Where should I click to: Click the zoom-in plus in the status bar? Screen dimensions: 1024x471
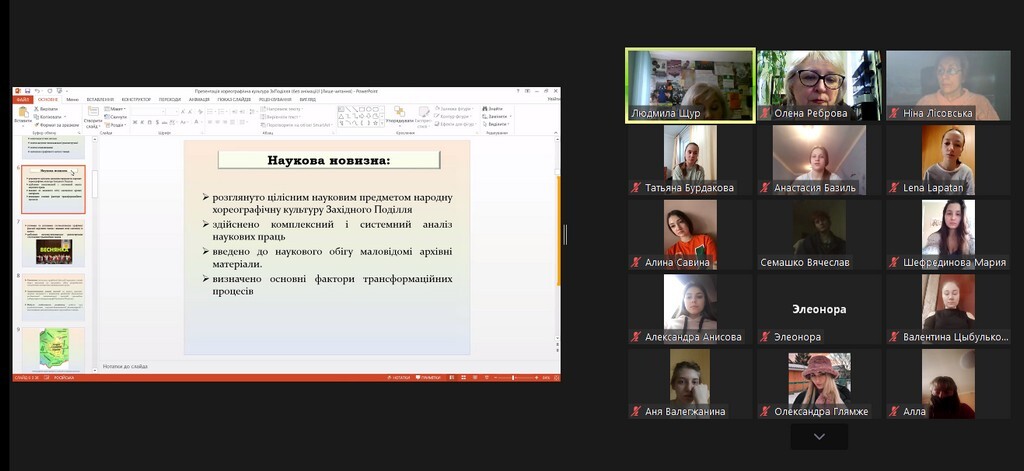point(536,378)
